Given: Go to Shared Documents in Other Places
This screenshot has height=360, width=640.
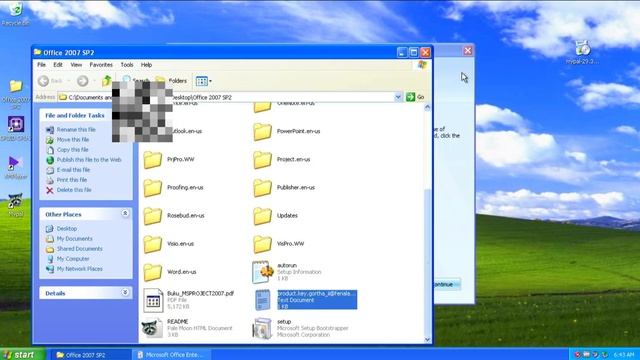Looking at the screenshot, I should click(74, 249).
